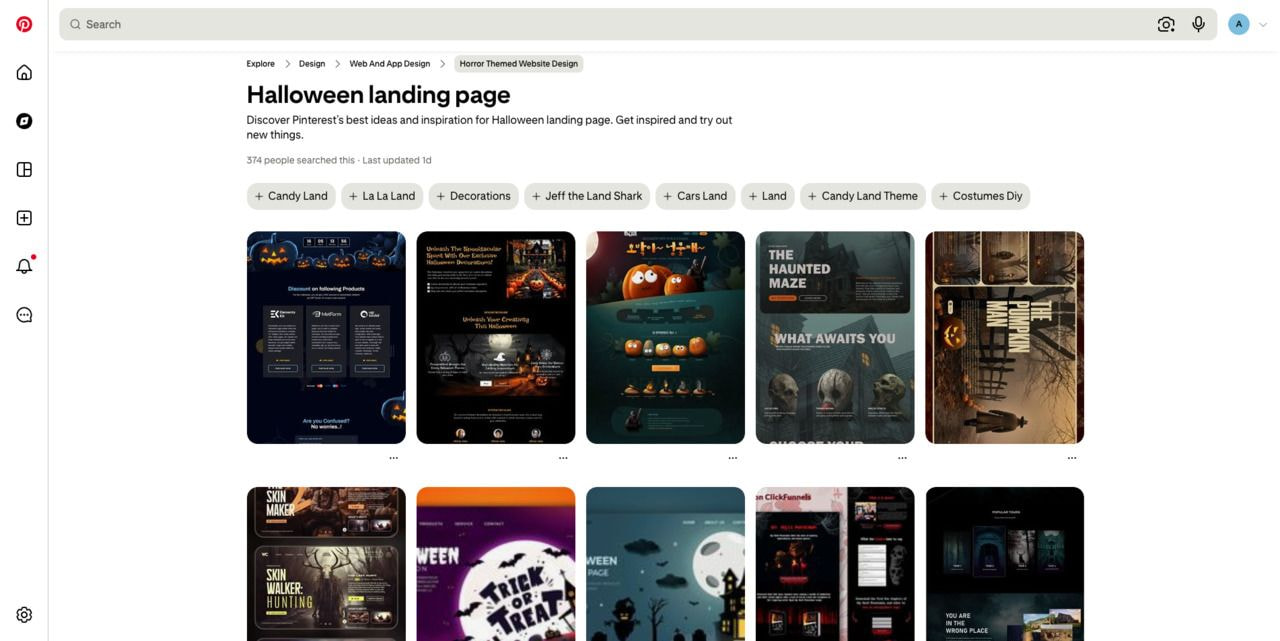This screenshot has width=1280, height=641.
Task: Open the Trick or Treat purple pin
Action: click(x=496, y=564)
